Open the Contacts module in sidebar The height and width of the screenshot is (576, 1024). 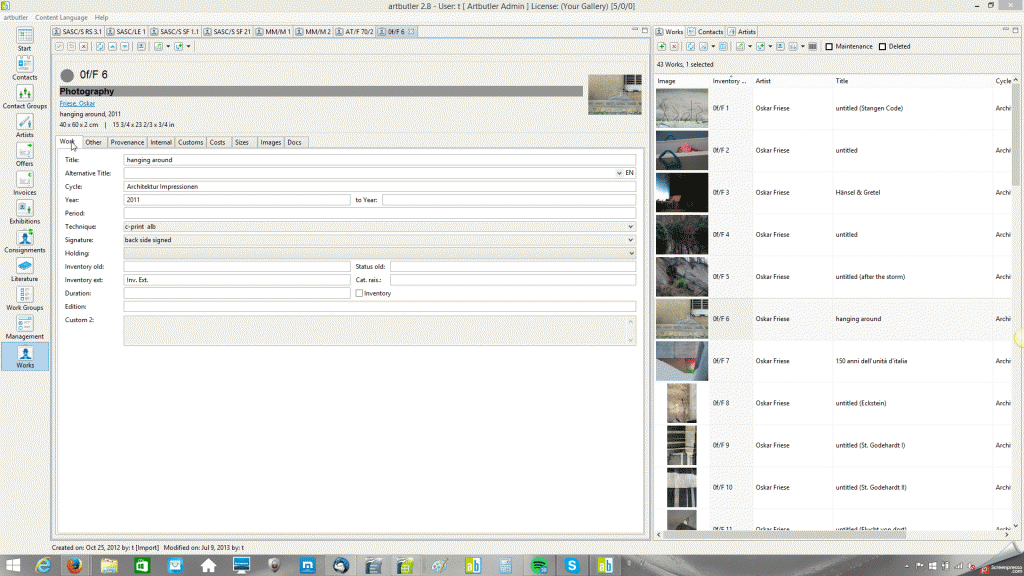coord(24,68)
